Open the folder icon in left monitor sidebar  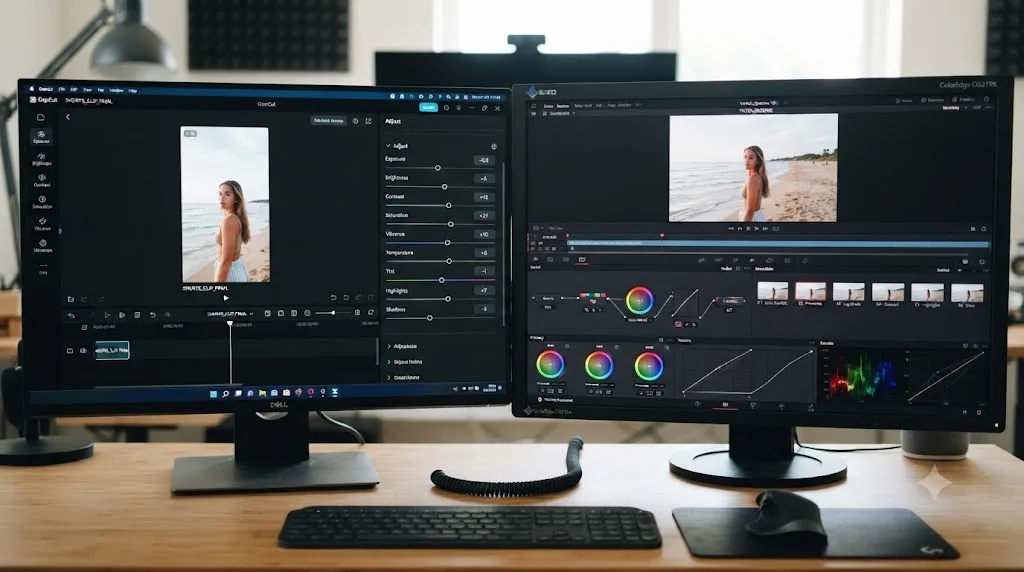40,118
